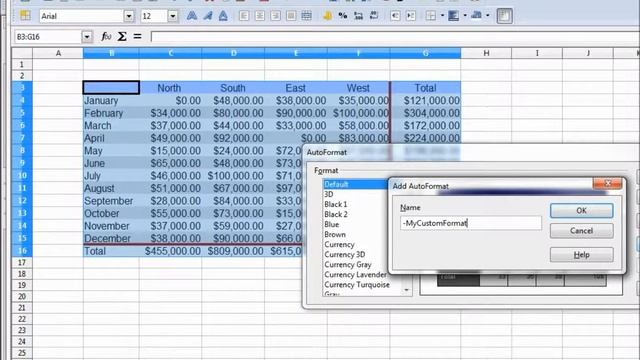Expand the background color palette arrow
The width and height of the screenshot is (640, 360).
click(x=465, y=16)
